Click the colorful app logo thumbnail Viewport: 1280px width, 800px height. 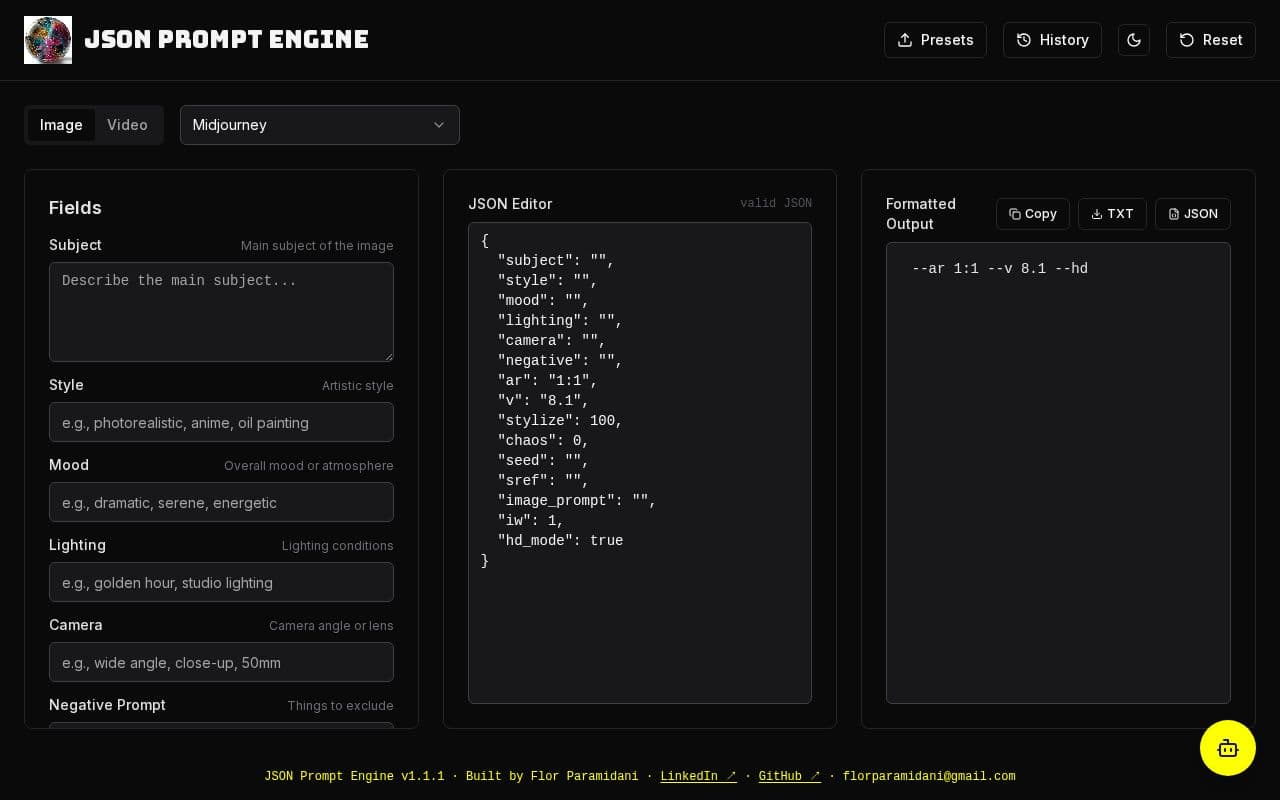click(48, 40)
